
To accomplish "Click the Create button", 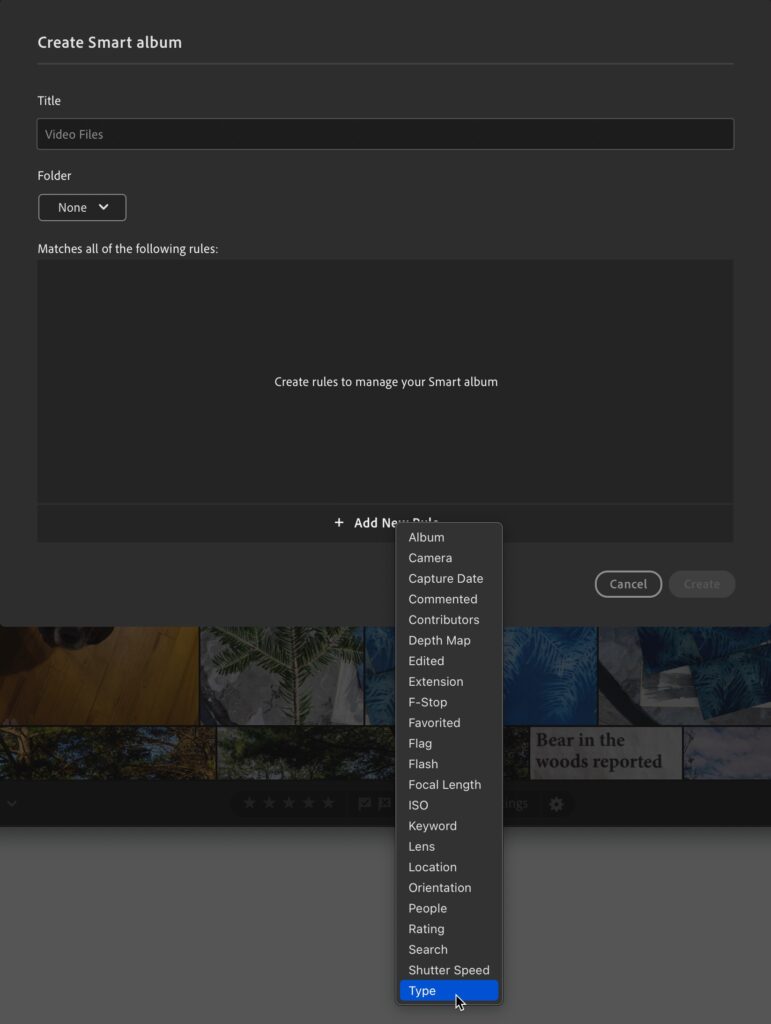I will [702, 584].
